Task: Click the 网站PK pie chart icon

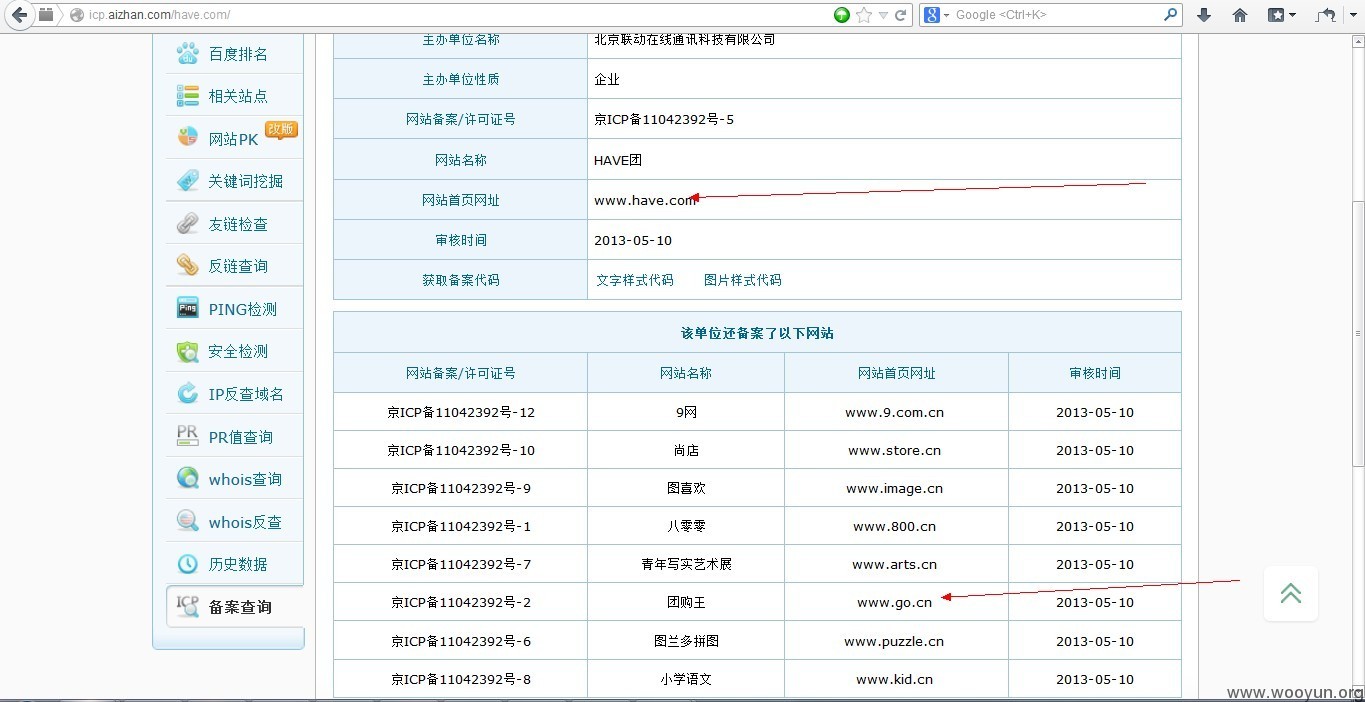Action: point(187,138)
